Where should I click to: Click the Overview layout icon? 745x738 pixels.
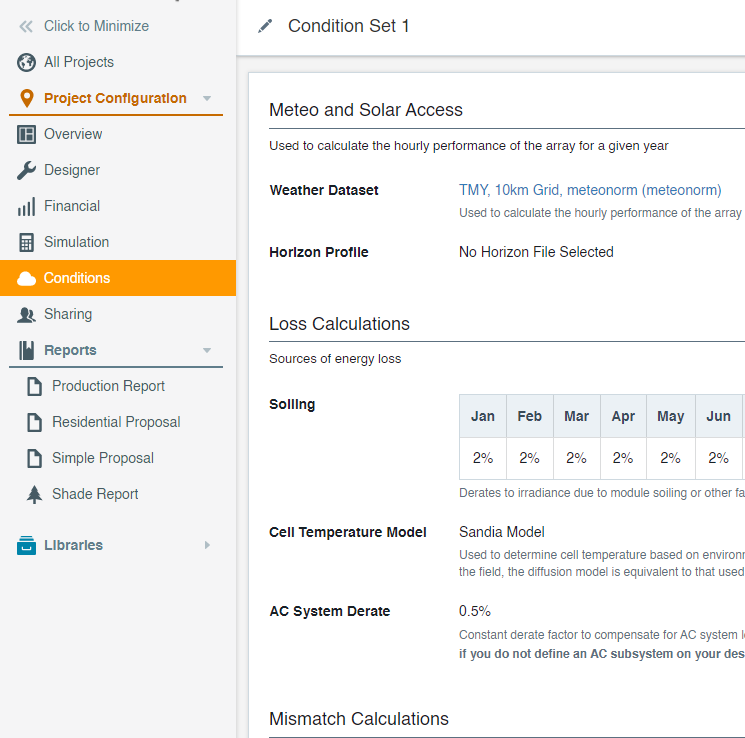coord(27,134)
